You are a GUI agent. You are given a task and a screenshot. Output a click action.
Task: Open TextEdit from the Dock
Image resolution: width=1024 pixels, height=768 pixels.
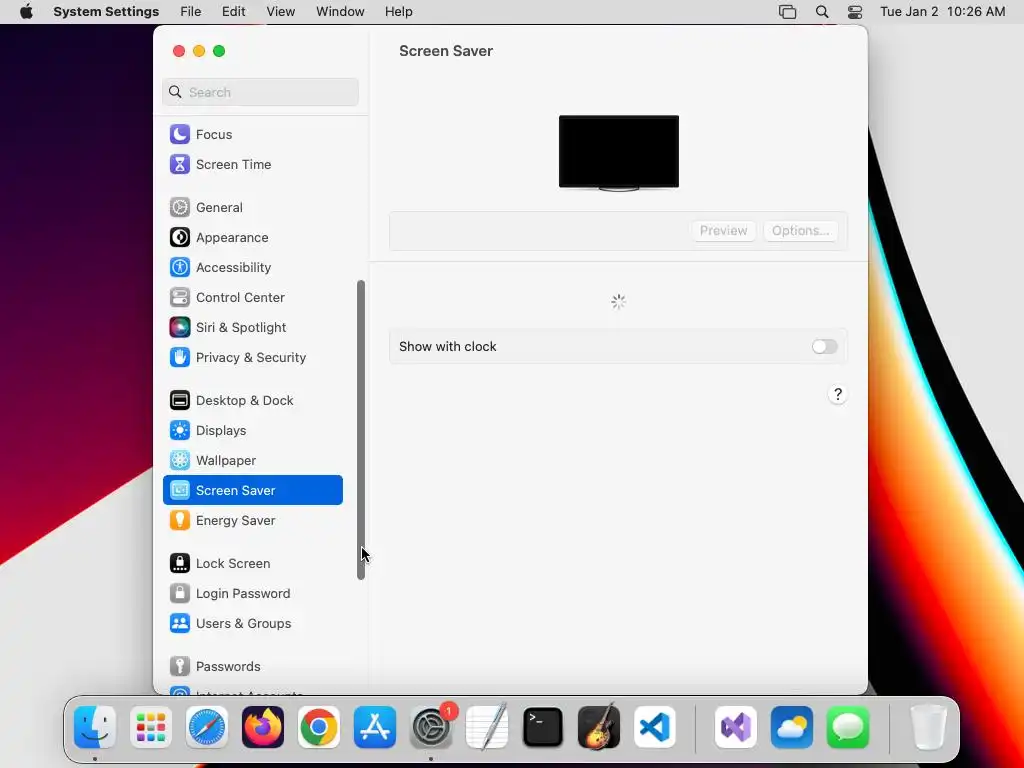coord(487,727)
